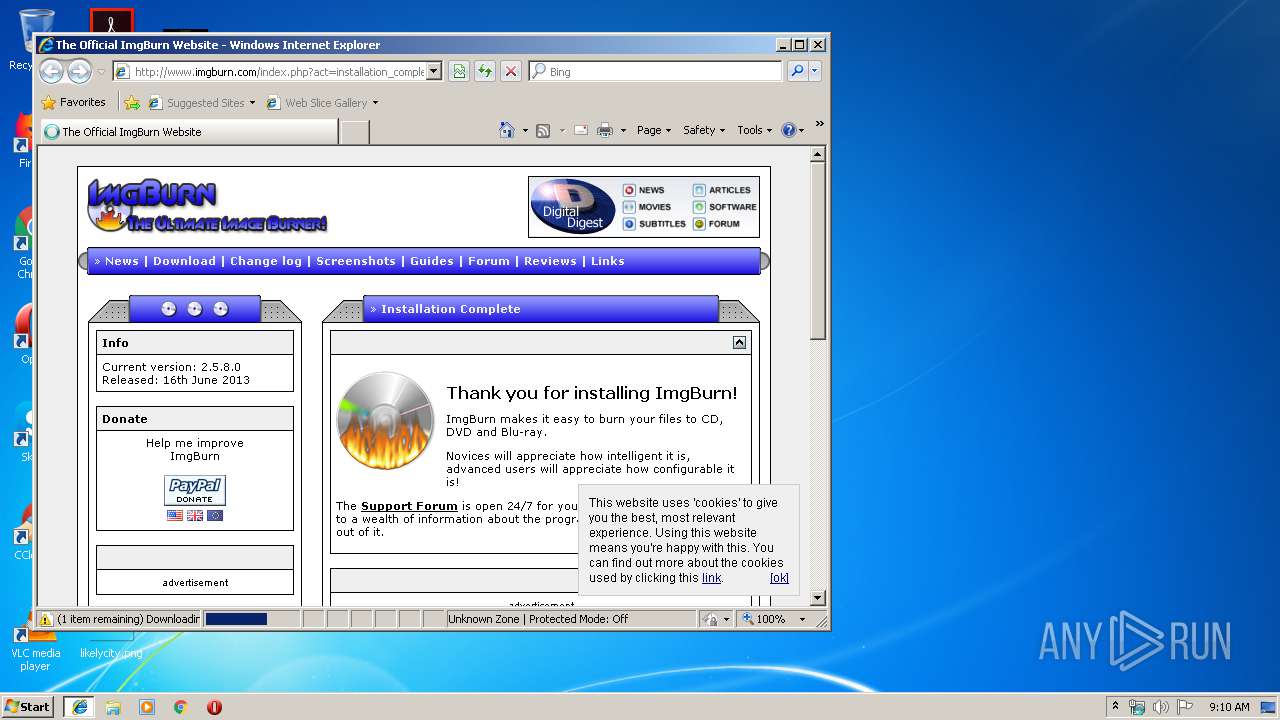This screenshot has height=720, width=1280.
Task: Go forward with the IE Forward arrow
Action: pyautogui.click(x=79, y=71)
